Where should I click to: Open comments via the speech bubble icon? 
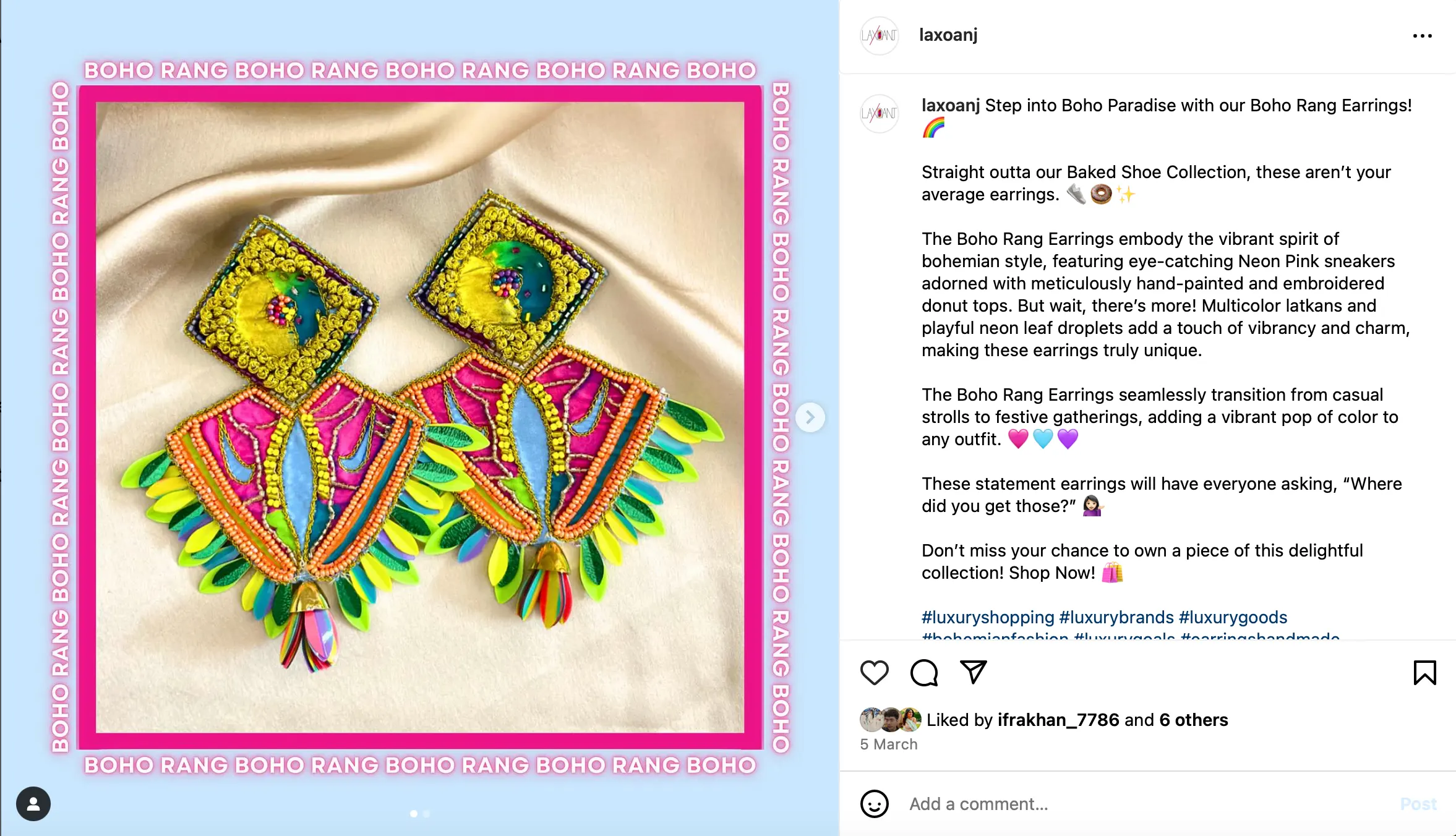(923, 672)
